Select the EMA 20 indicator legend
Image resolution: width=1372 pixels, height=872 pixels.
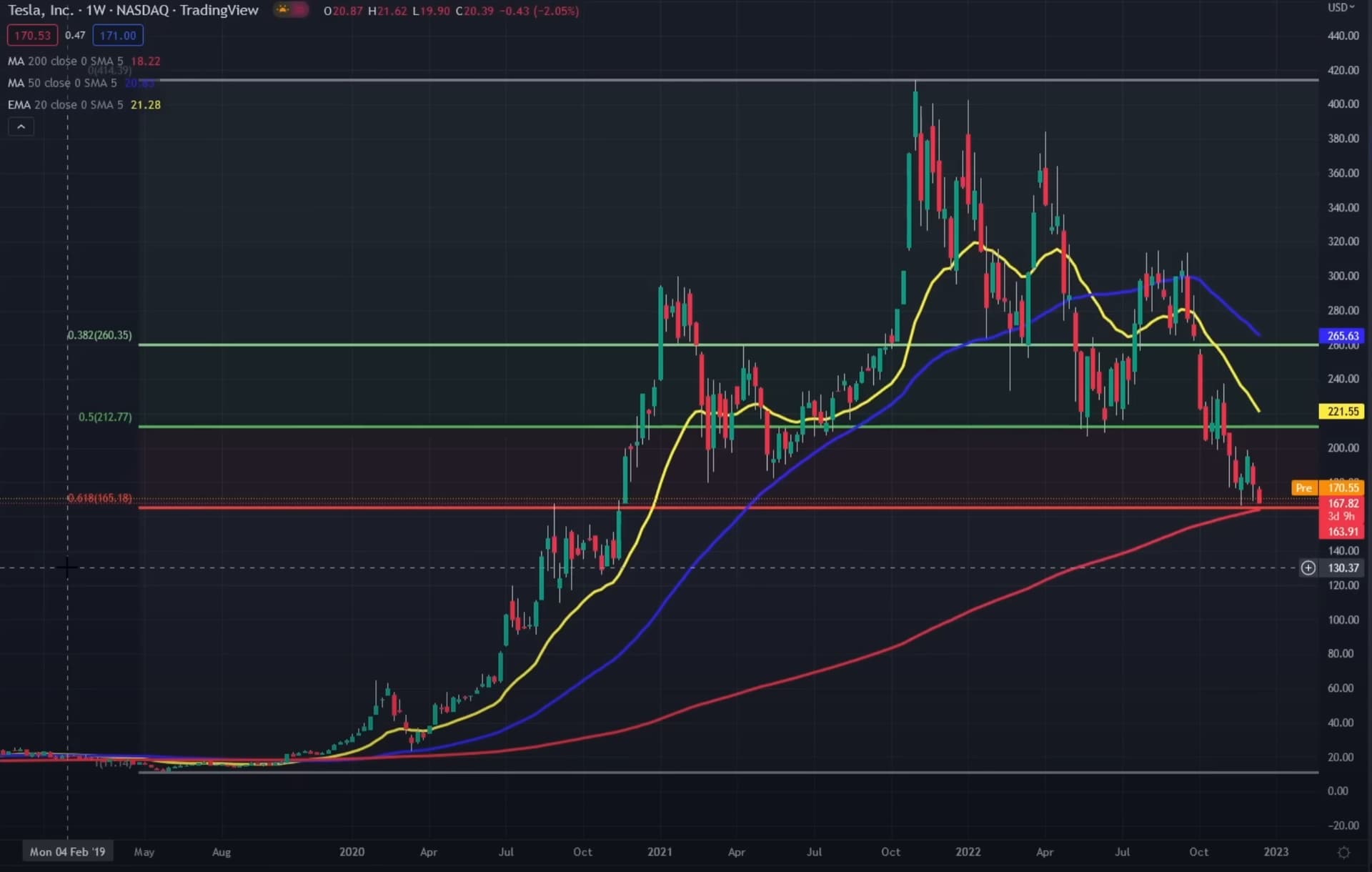click(64, 105)
